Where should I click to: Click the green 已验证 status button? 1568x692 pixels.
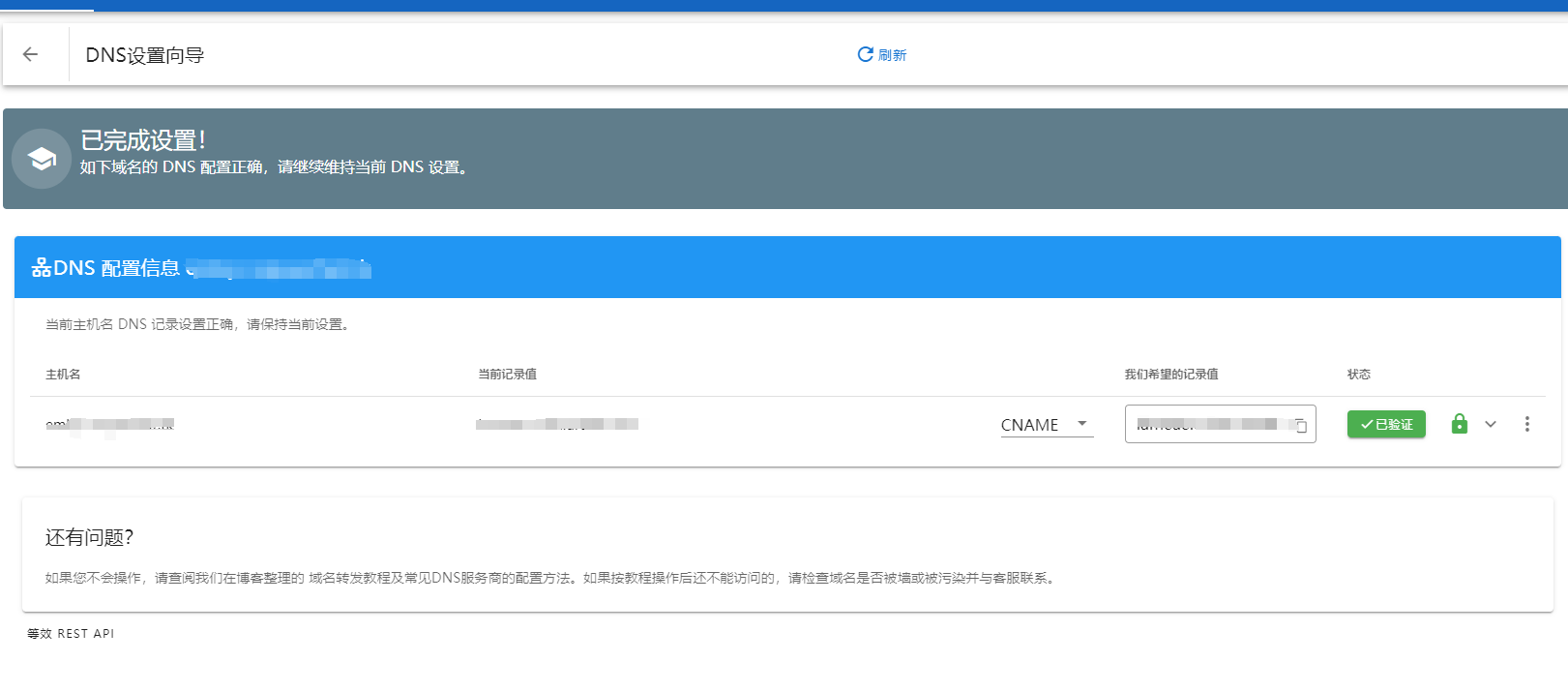pyautogui.click(x=1385, y=424)
